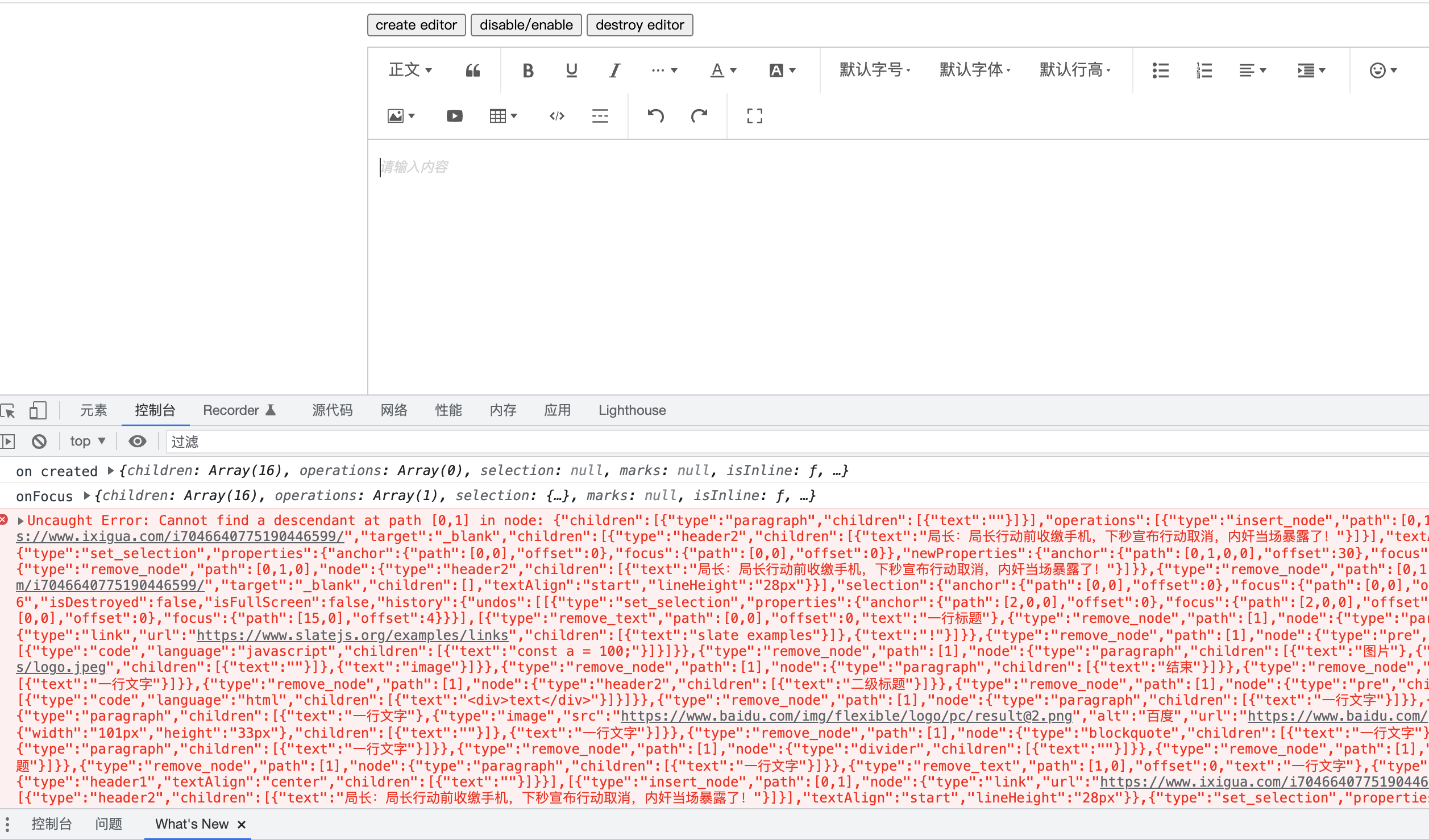The height and width of the screenshot is (840, 1429).
Task: Switch to the 网络 tab
Action: tap(393, 410)
